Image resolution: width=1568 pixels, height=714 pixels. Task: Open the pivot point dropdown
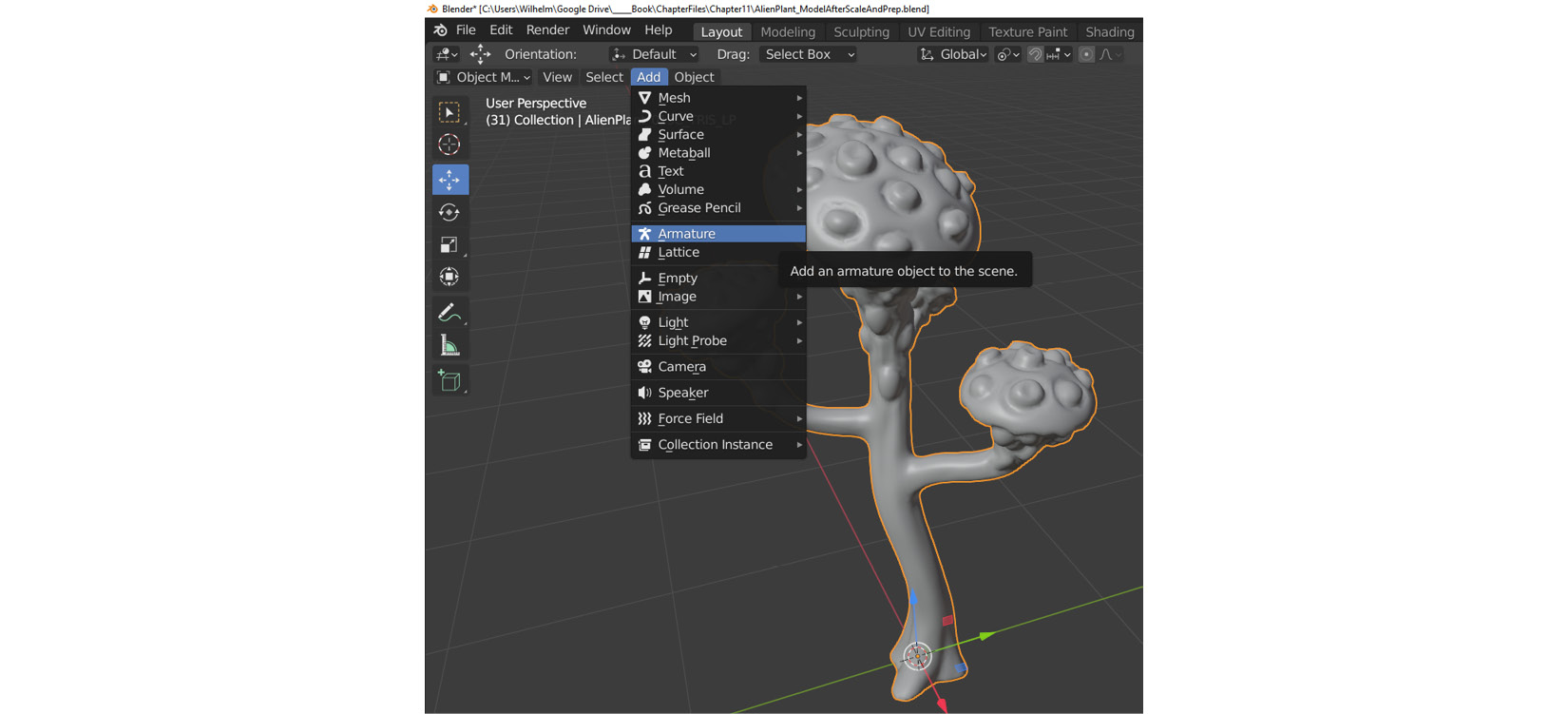(x=1007, y=54)
